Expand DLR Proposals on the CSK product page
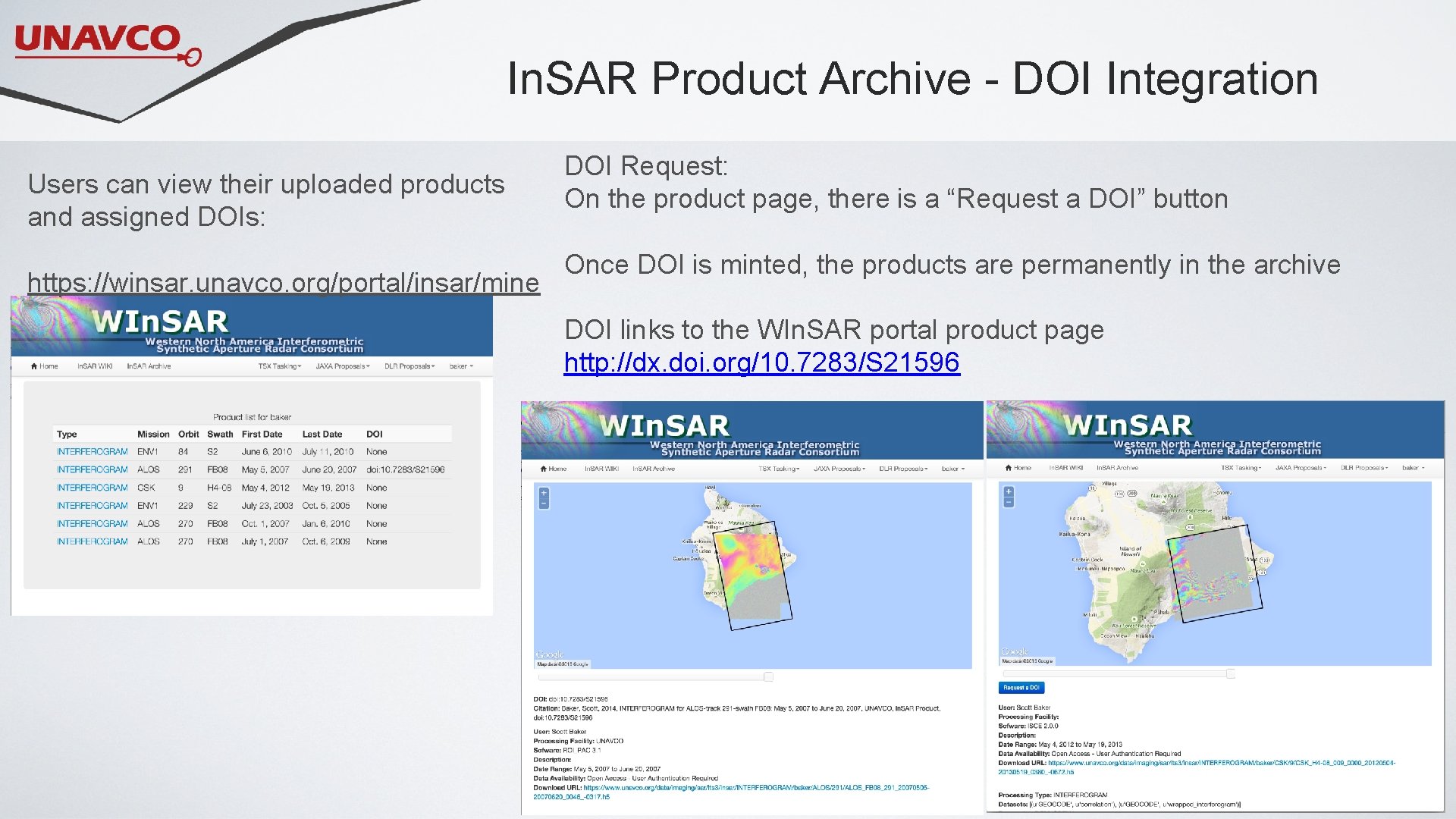 point(1365,468)
